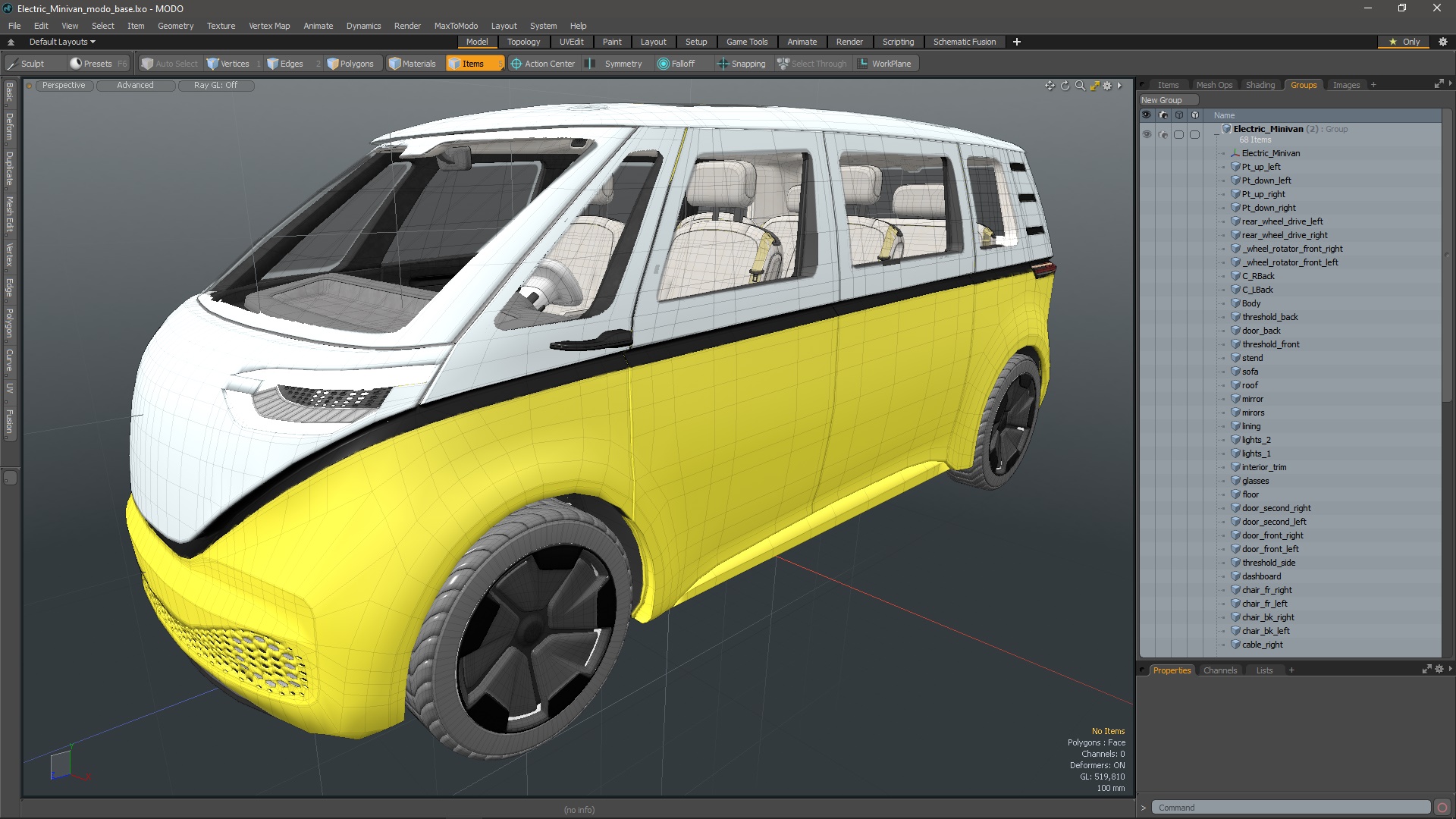Viewport: 1456px width, 819px height.
Task: Select the Edges selection mode icon
Action: click(273, 64)
